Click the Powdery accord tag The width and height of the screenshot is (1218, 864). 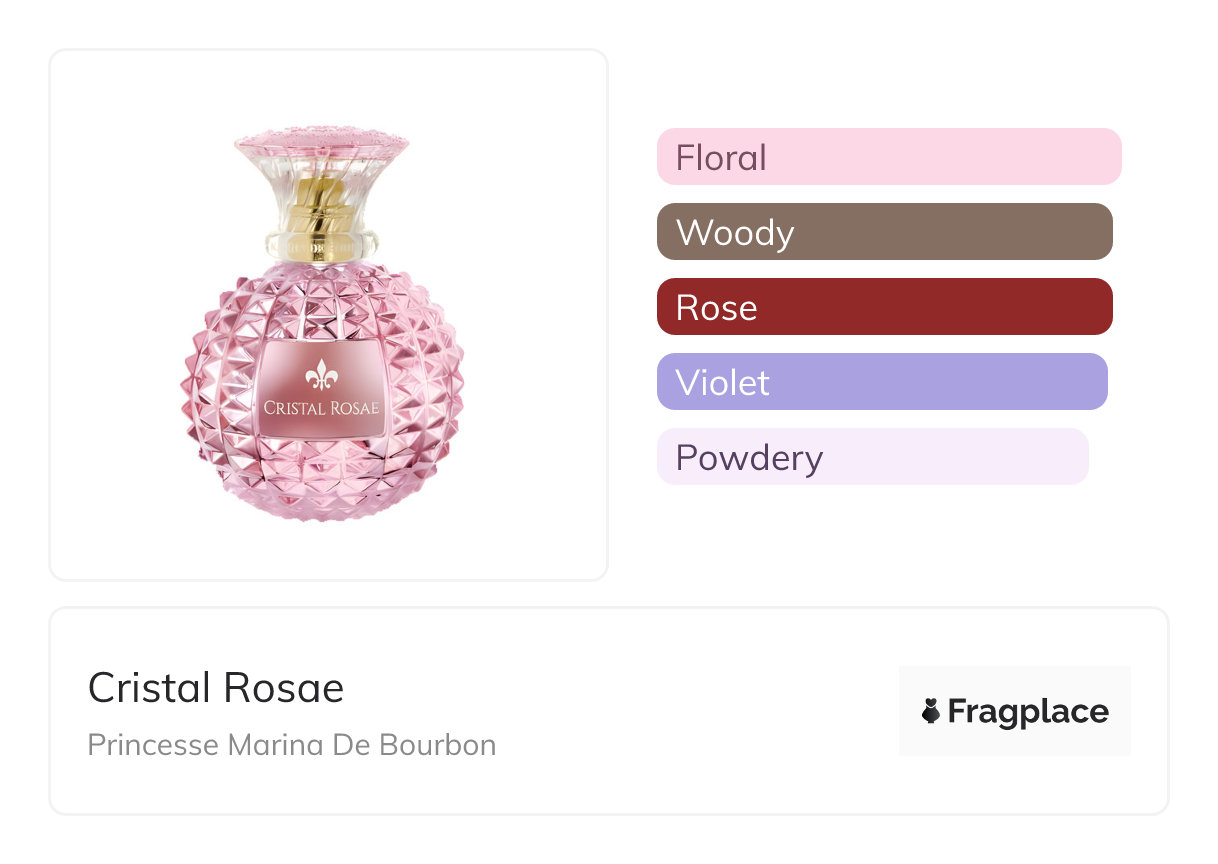pyautogui.click(x=872, y=457)
